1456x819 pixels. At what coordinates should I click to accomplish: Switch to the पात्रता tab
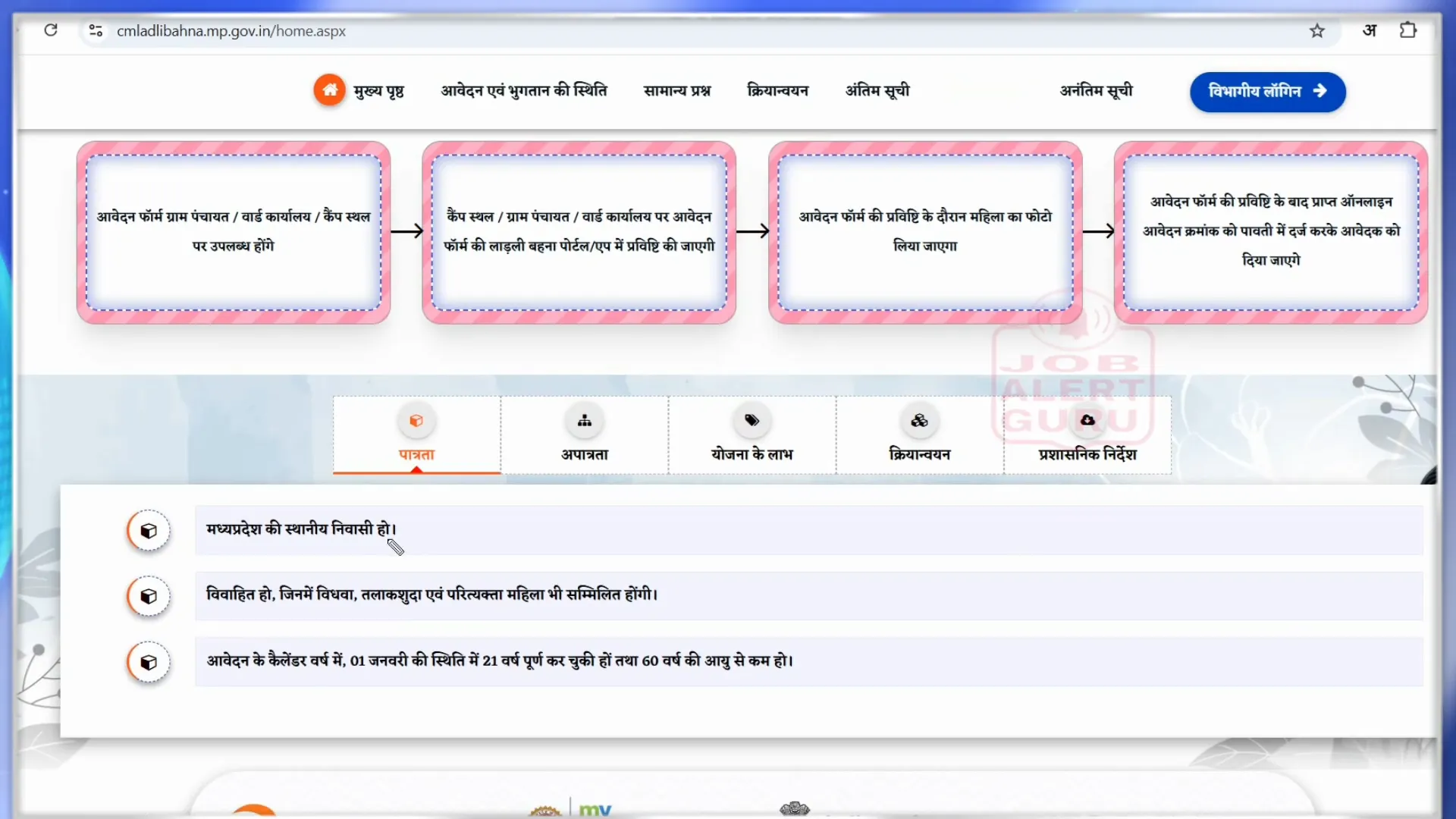tap(416, 435)
